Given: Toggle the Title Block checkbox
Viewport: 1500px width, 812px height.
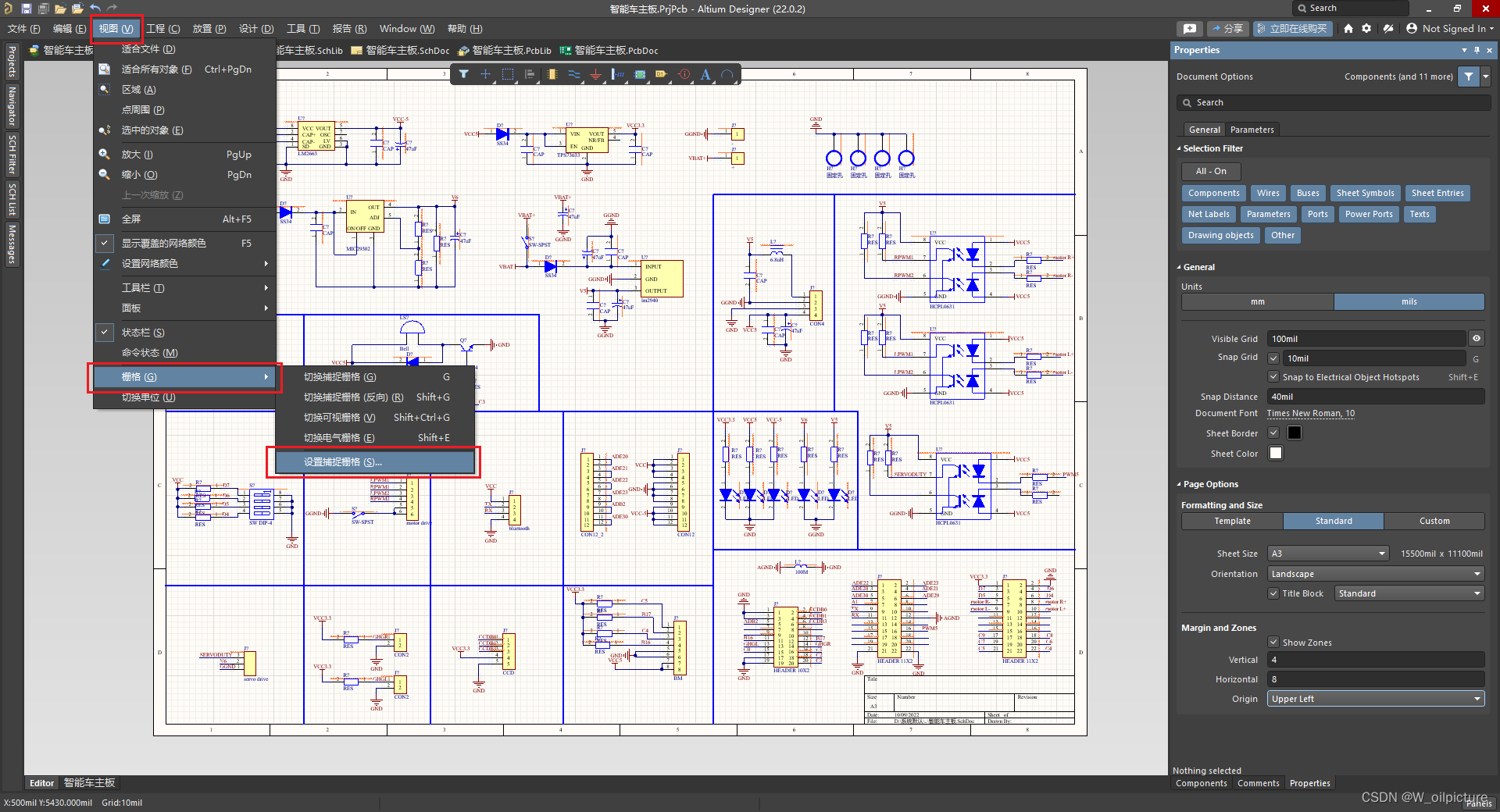Looking at the screenshot, I should click(1273, 593).
